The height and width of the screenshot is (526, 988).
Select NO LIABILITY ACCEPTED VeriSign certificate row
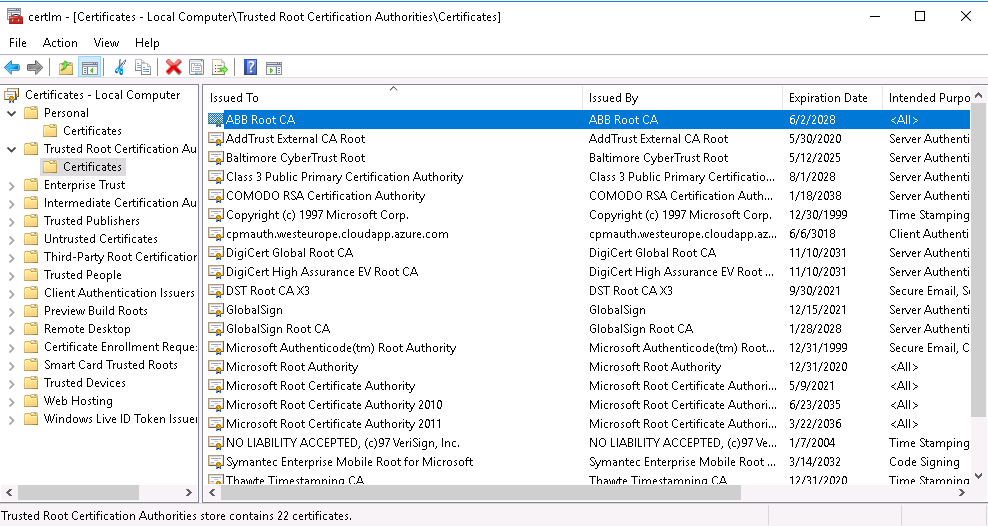click(589, 443)
